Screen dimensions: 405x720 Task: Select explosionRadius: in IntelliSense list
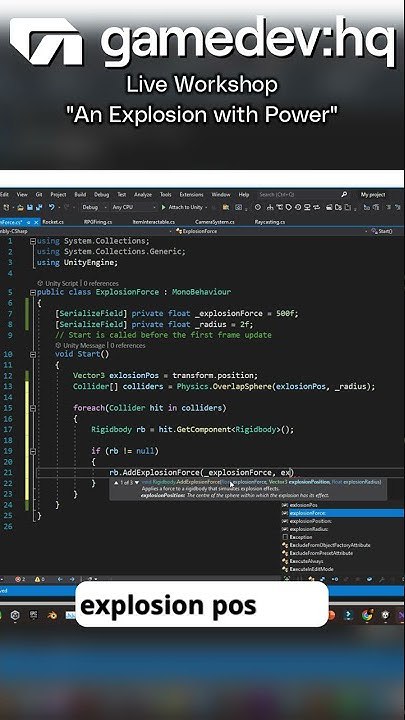pos(343,529)
